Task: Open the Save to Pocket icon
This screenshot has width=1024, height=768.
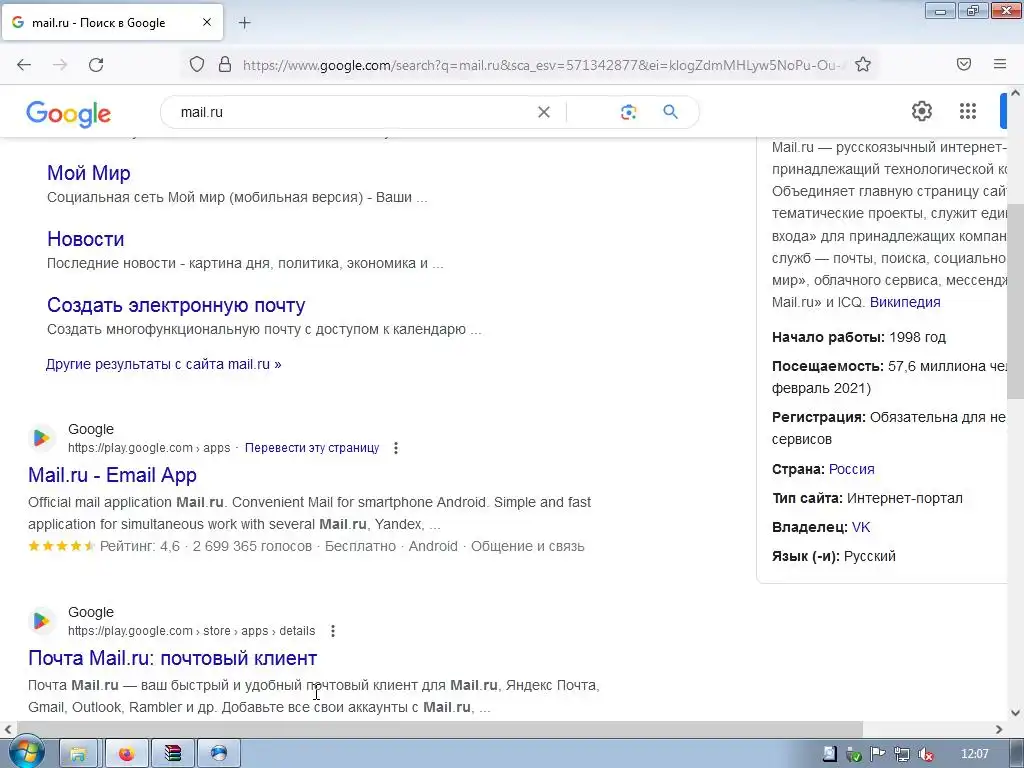Action: (x=964, y=64)
